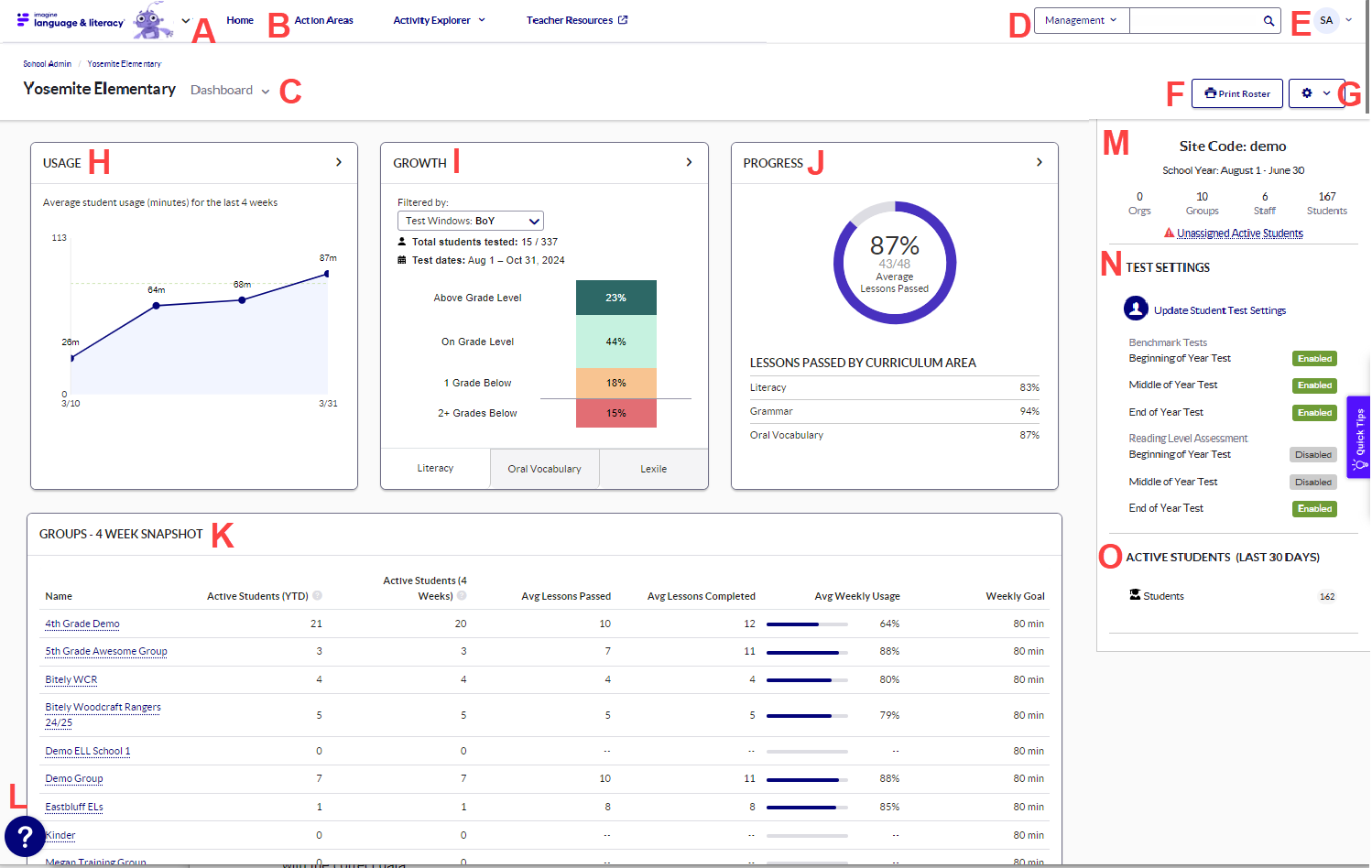
Task: Open the 4th Grade Demo group
Action: (x=82, y=624)
